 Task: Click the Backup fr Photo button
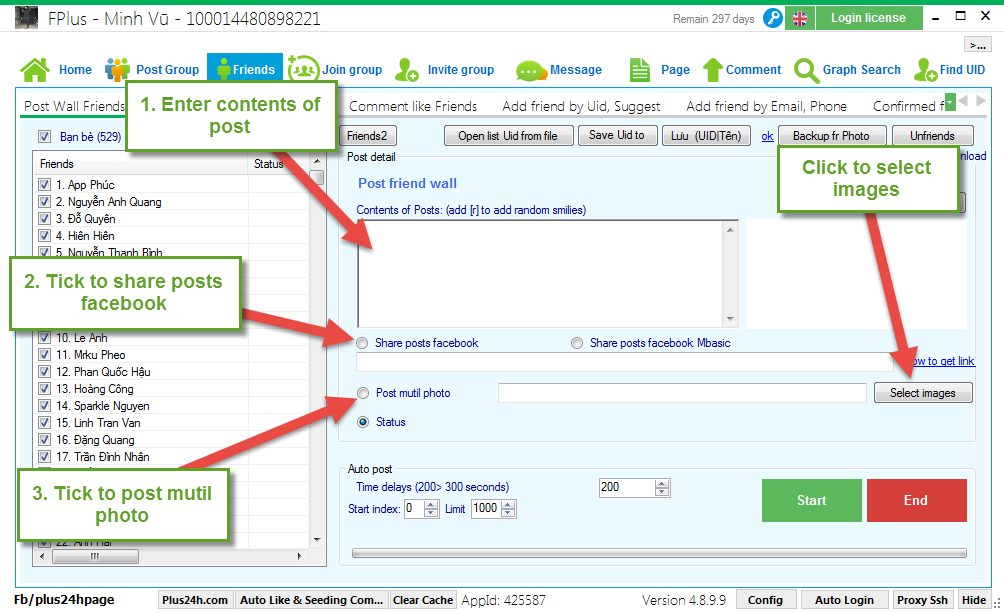(x=832, y=136)
